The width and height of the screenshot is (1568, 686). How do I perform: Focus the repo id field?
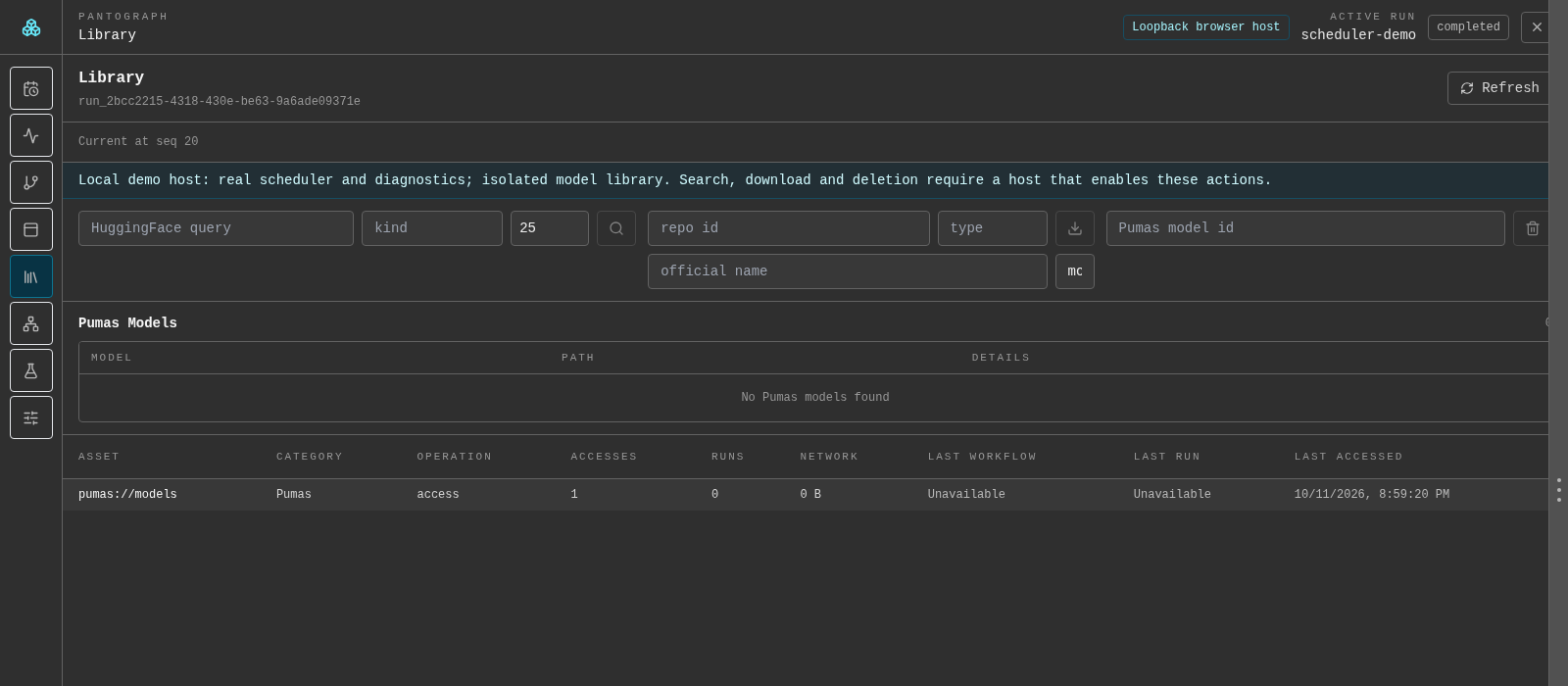pos(789,228)
